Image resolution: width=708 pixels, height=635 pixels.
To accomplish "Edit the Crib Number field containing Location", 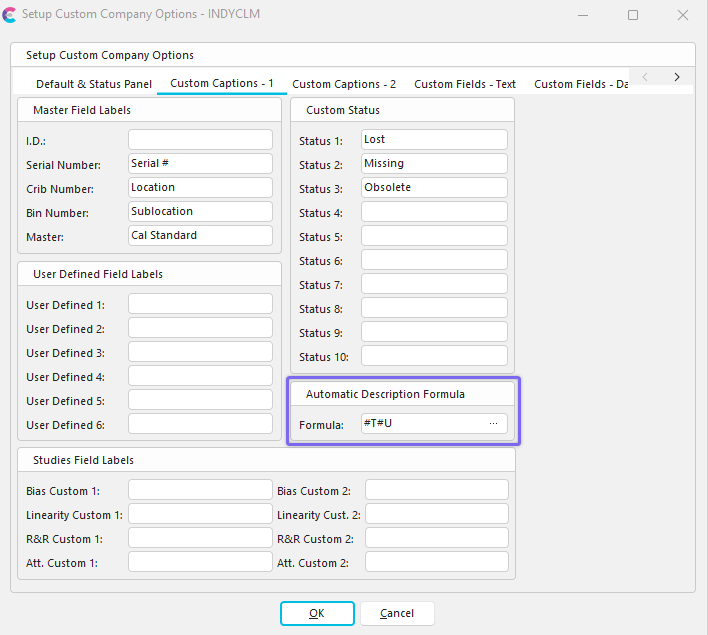I will [200, 188].
